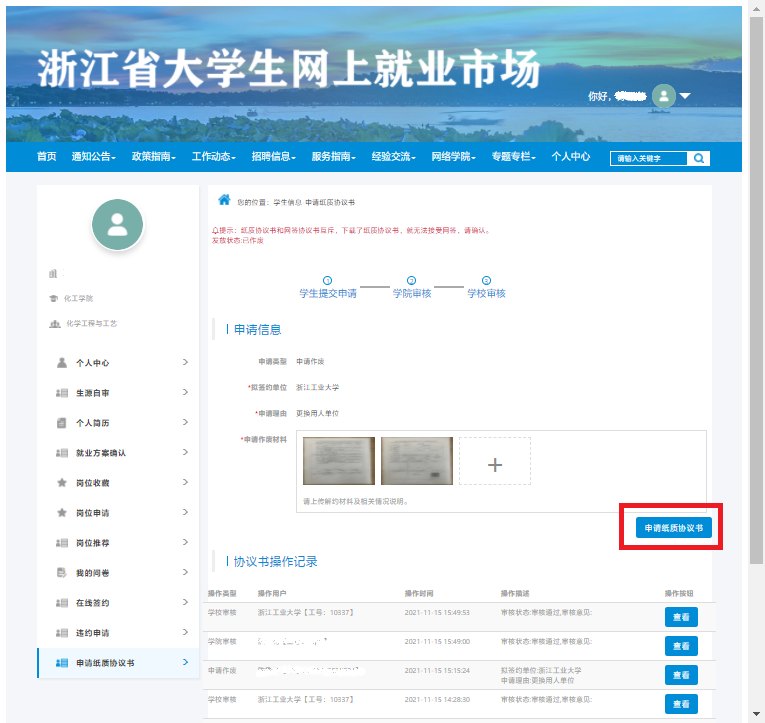Image resolution: width=765 pixels, height=723 pixels.
Task: Click the 个人简历 document icon in sidebar
Action: pos(61,423)
